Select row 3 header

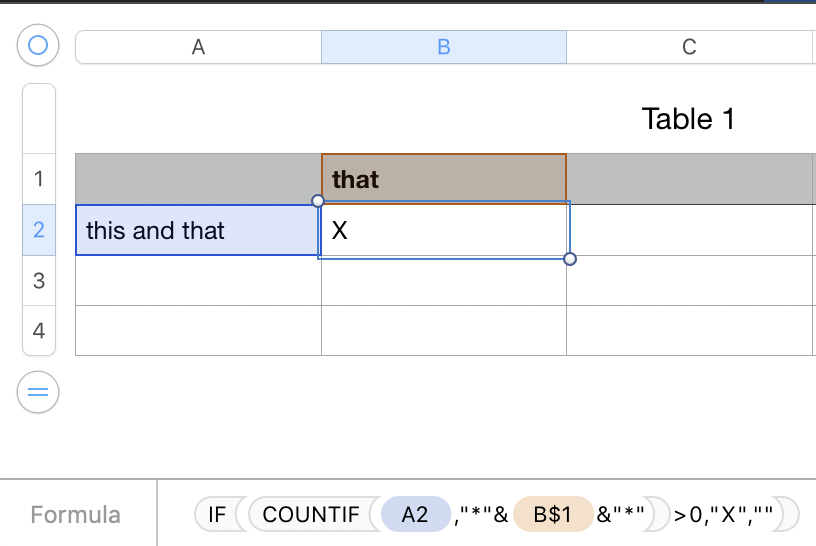39,281
